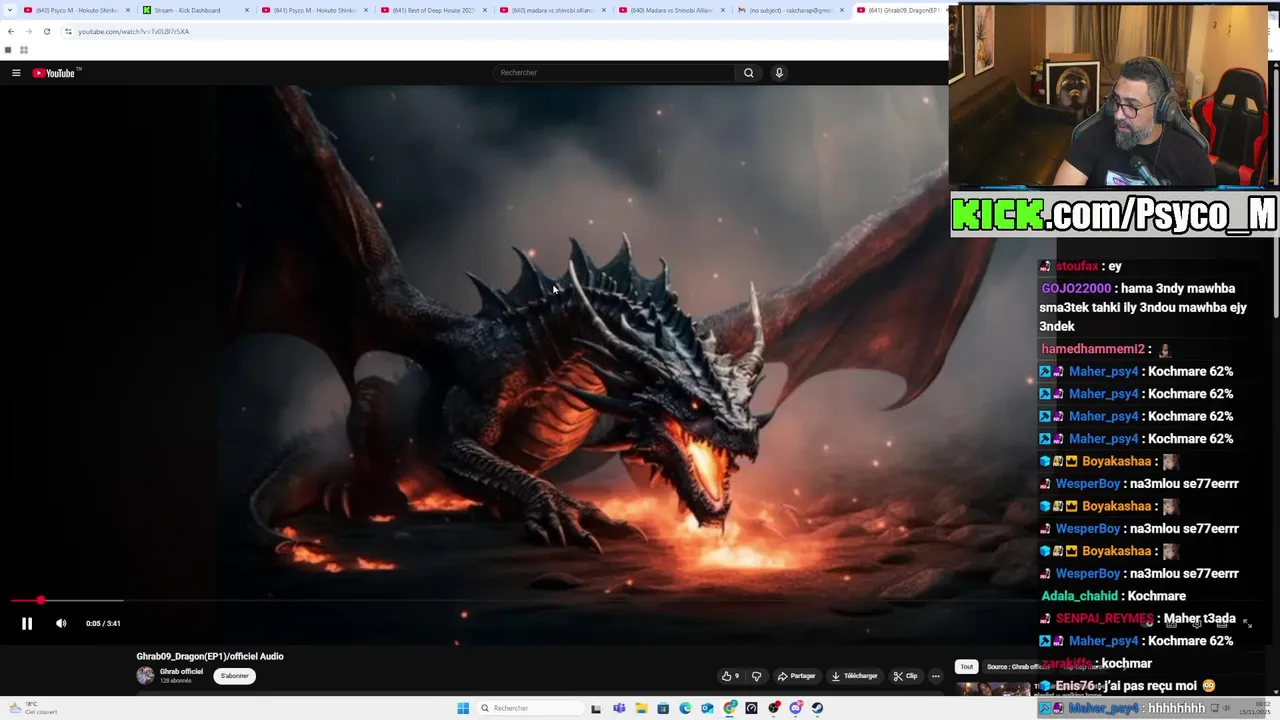Open Task View from the taskbar
Viewport: 1280px width, 720px height.
[x=596, y=708]
